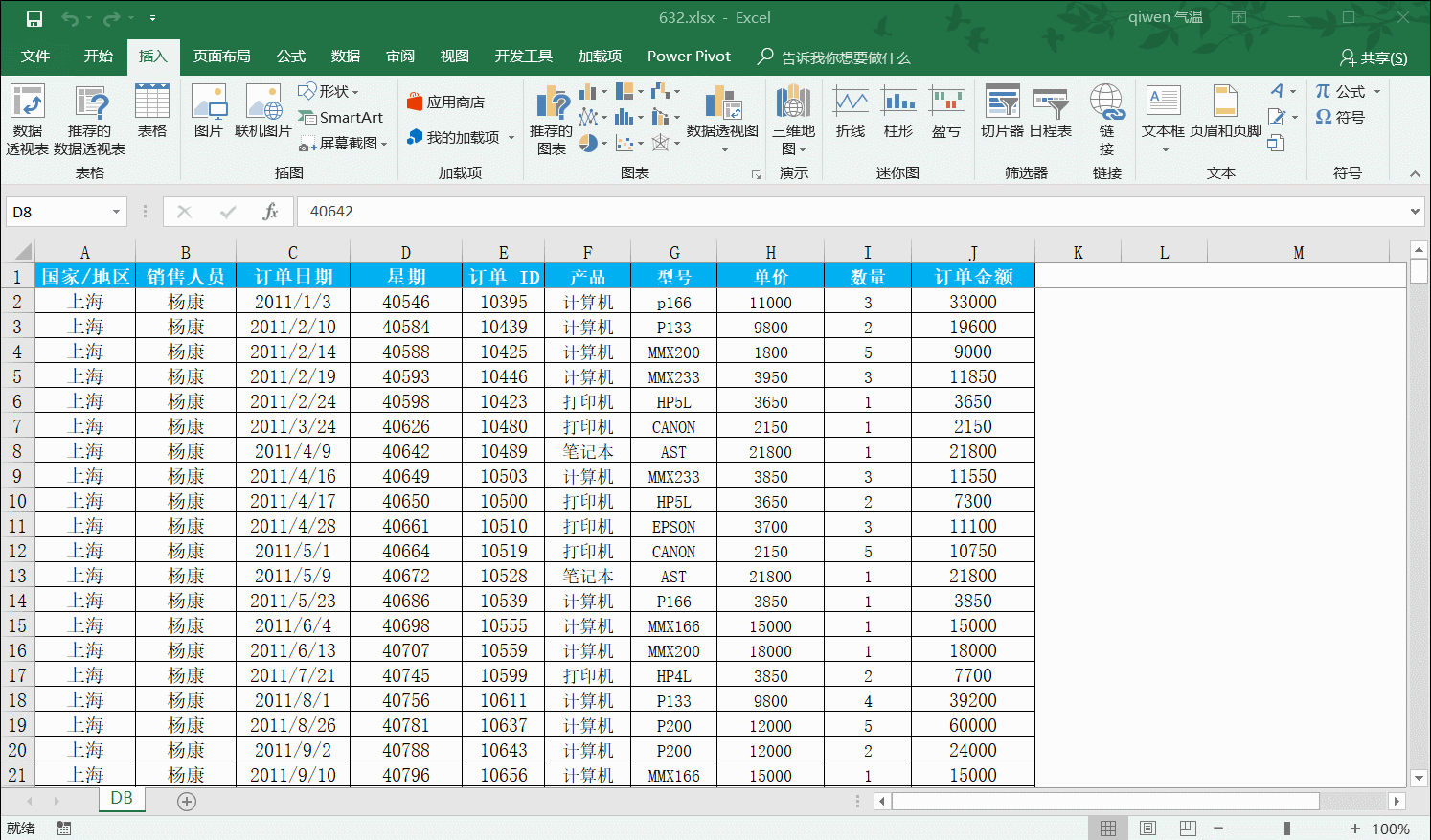Open the SmartArt graphic dialog

[341, 117]
